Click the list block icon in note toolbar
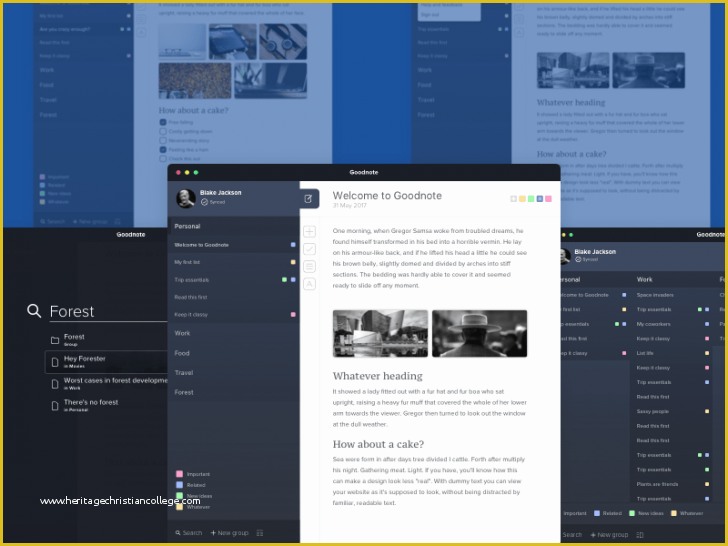Screen dimensions: 728x546 click(x=310, y=266)
